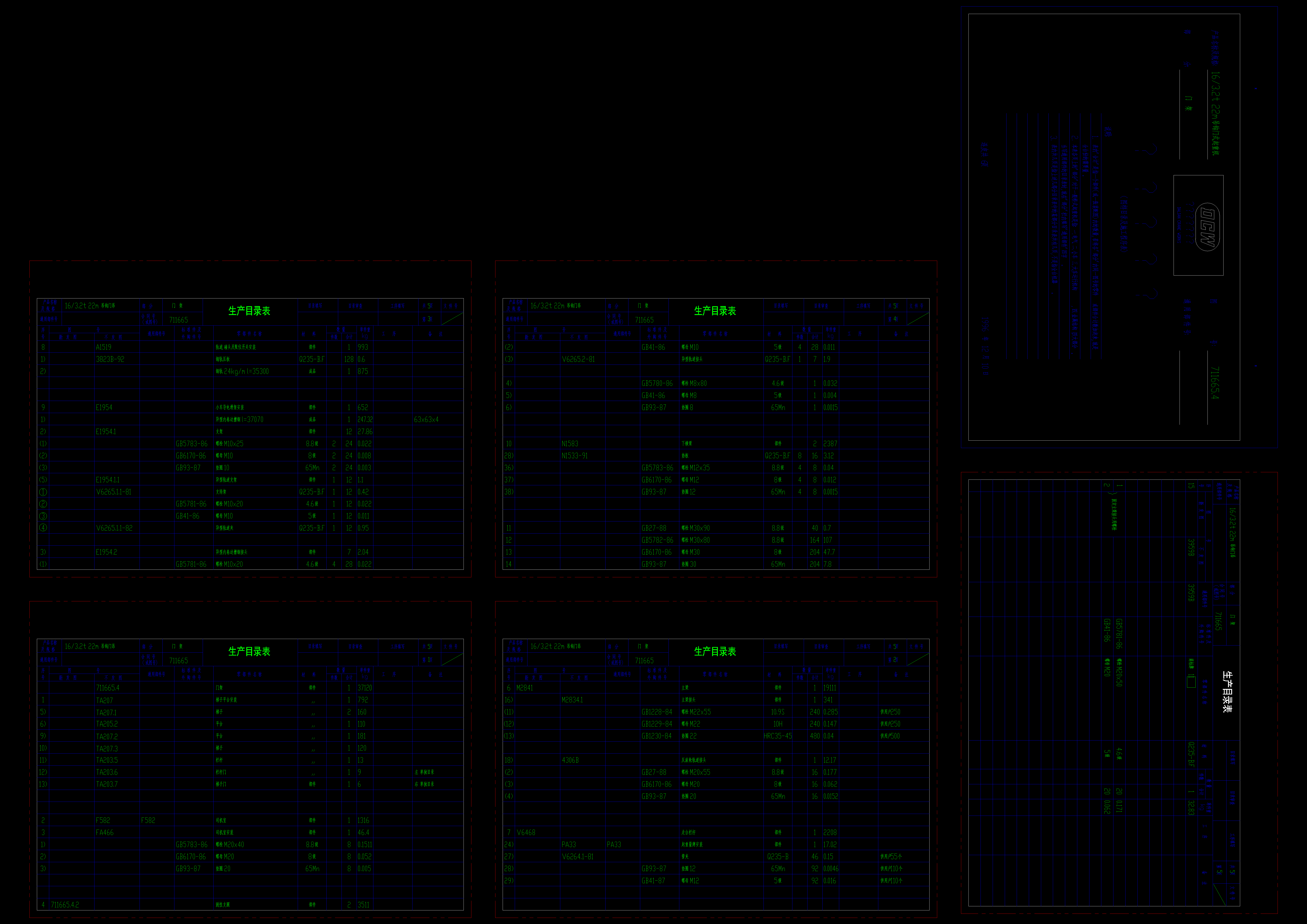The width and height of the screenshot is (1307, 924).
Task: Click the weight value "0.285"
Action: coord(831,712)
